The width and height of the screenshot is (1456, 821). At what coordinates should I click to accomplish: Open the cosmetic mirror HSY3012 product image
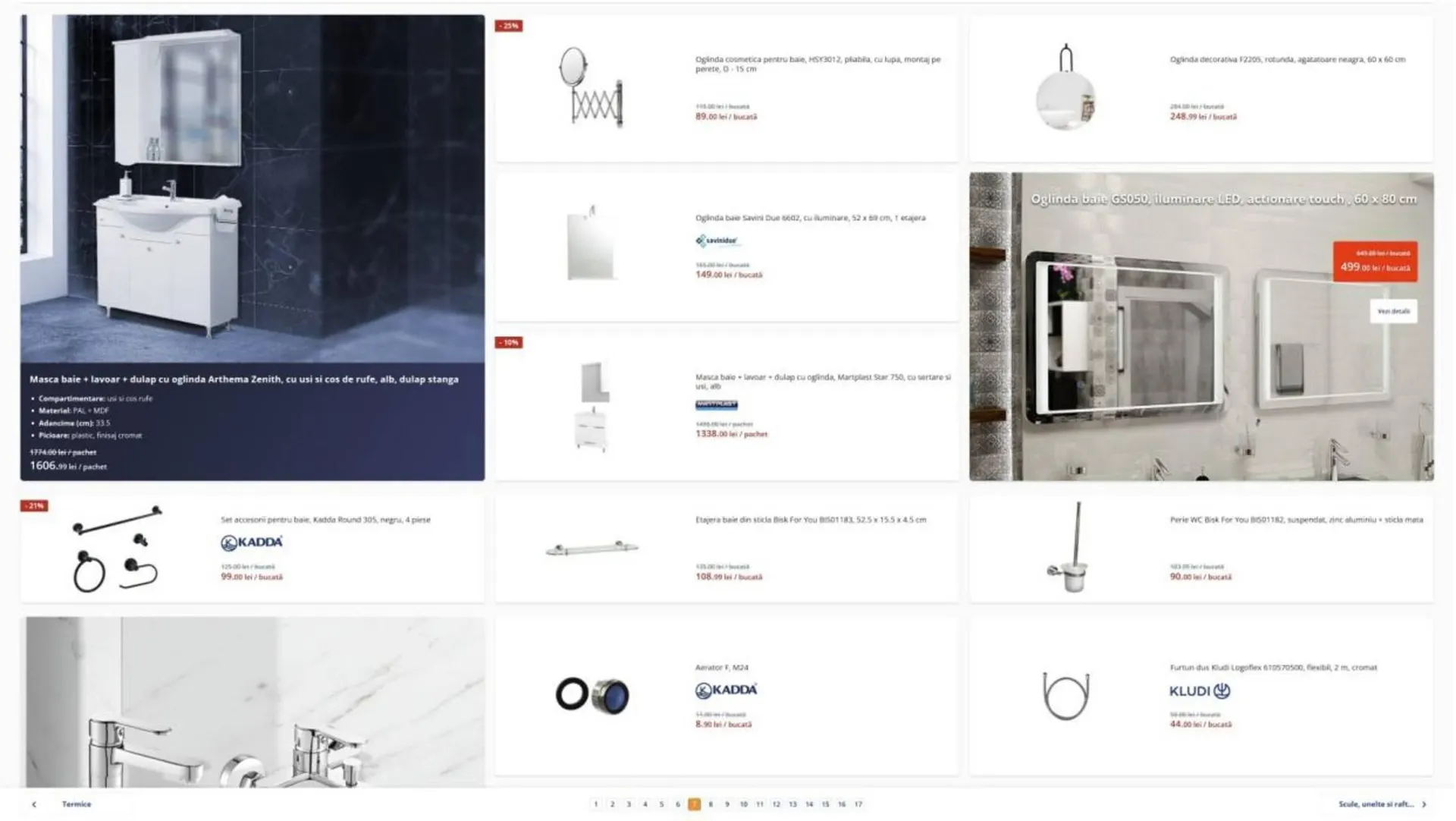pos(591,87)
